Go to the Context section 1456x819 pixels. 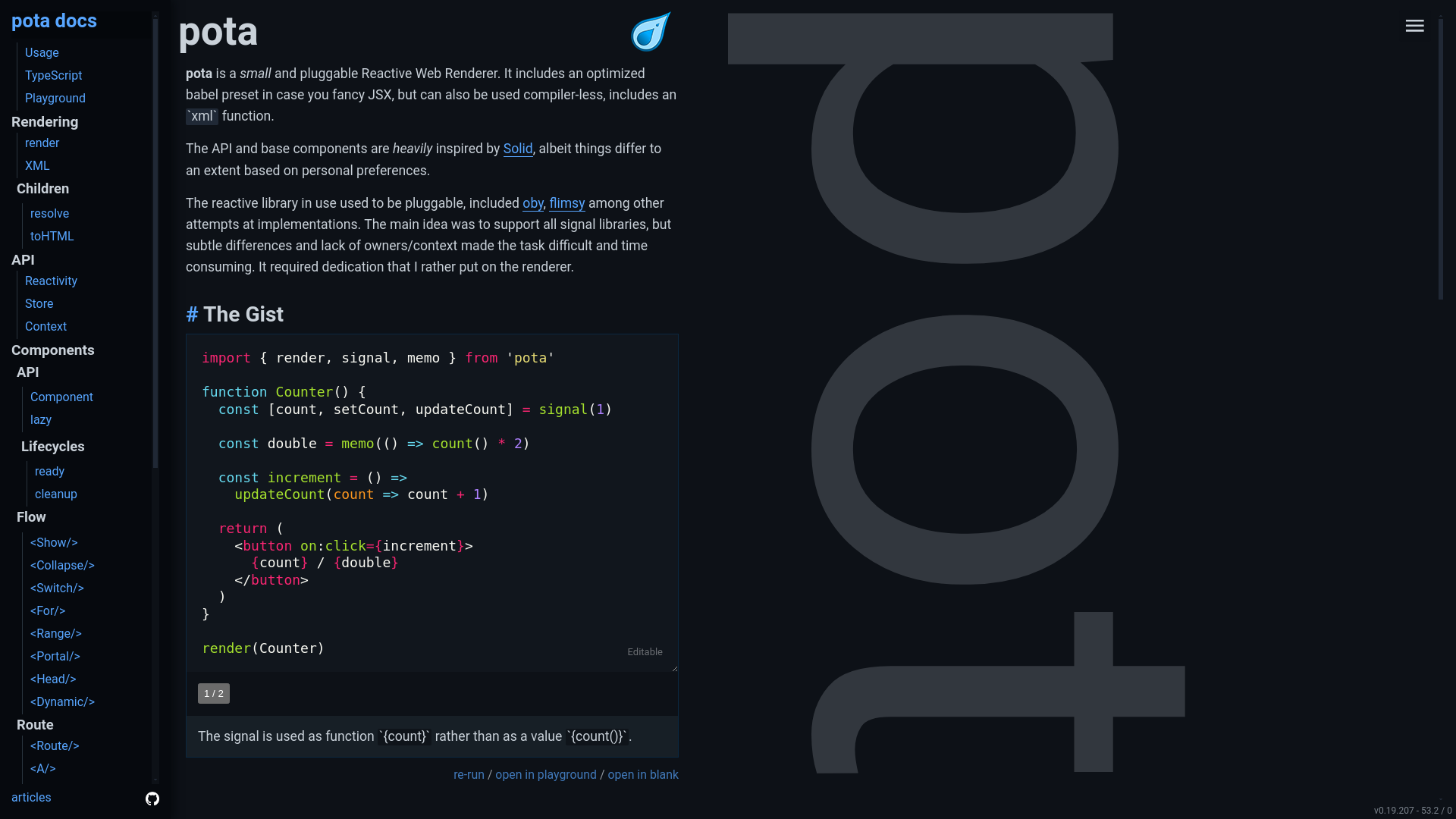tap(45, 326)
